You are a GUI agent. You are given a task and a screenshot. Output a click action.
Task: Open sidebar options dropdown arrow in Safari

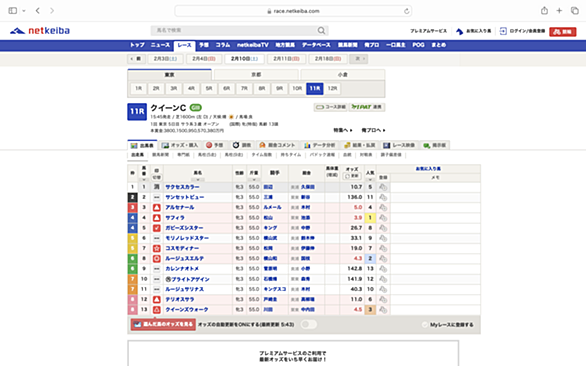24,11
